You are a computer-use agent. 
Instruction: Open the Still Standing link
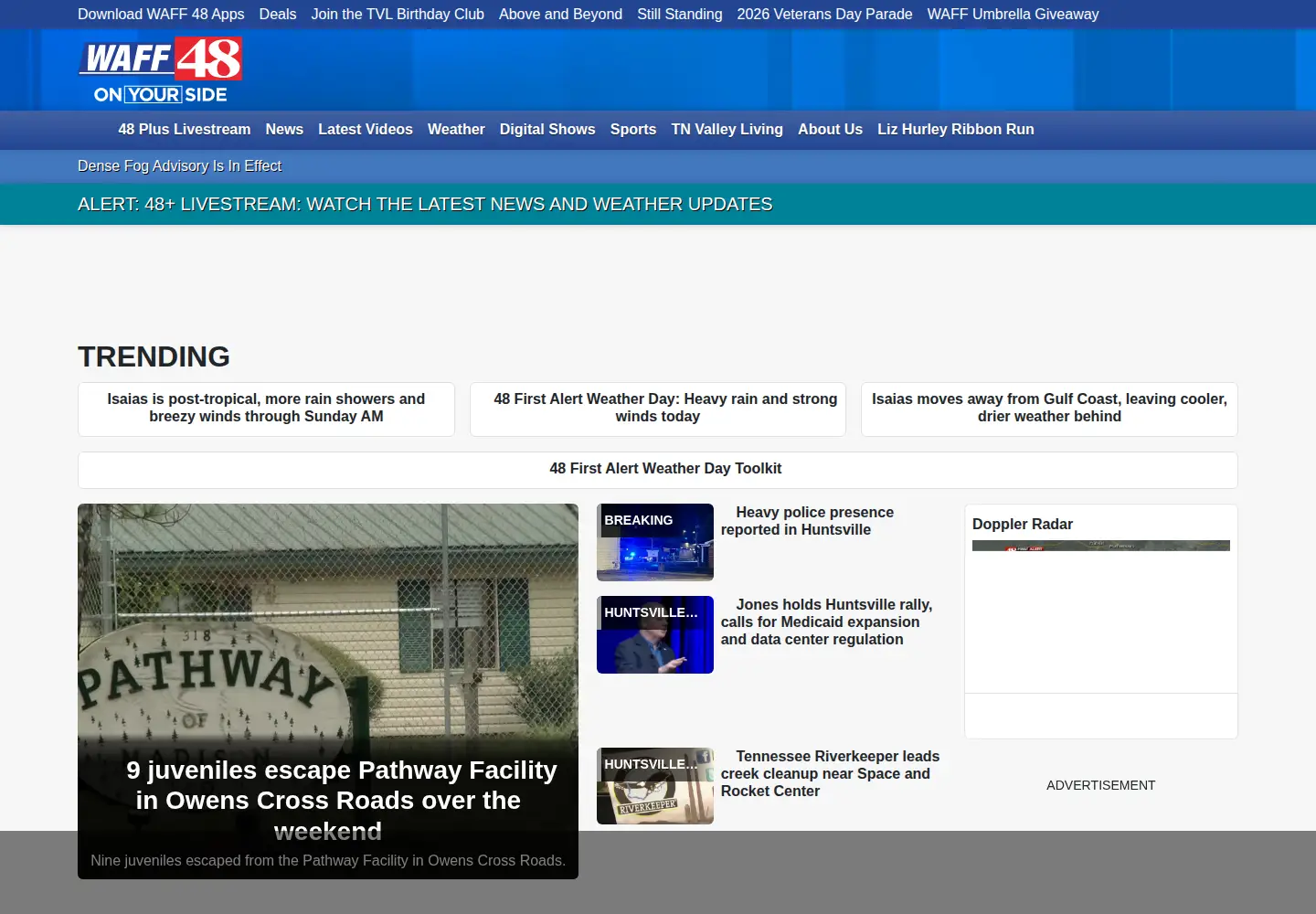pyautogui.click(x=680, y=15)
